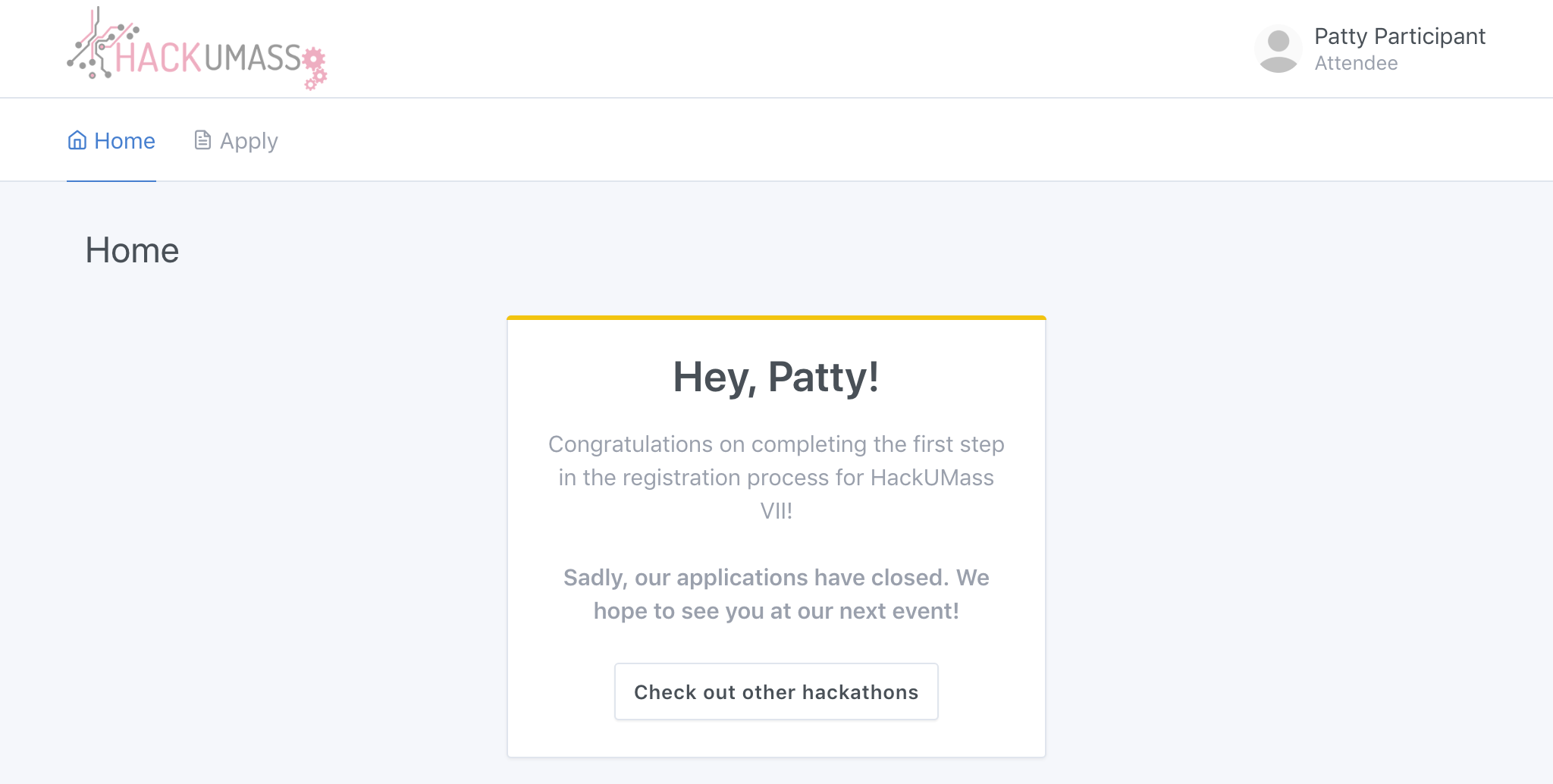Click the document icon next to Apply
Screen dimensions: 1553x784
tap(202, 140)
